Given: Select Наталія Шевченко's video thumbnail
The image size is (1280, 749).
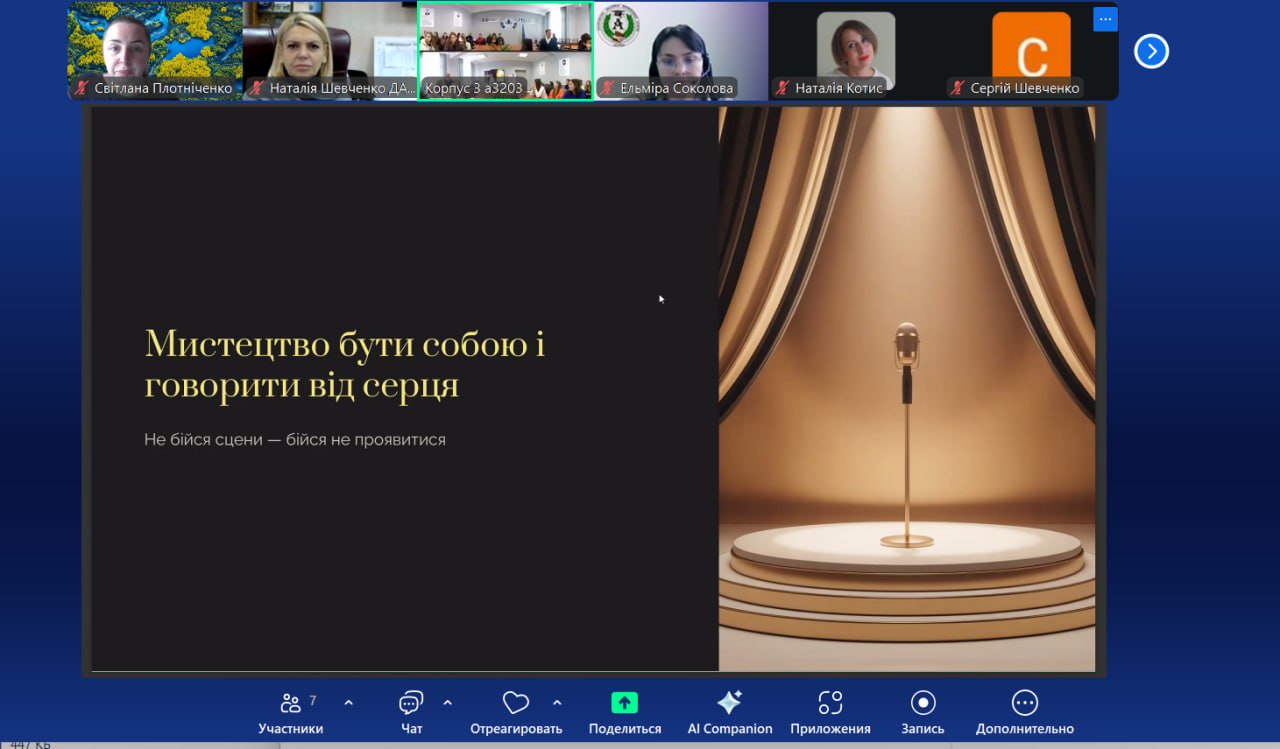Looking at the screenshot, I should (x=330, y=50).
